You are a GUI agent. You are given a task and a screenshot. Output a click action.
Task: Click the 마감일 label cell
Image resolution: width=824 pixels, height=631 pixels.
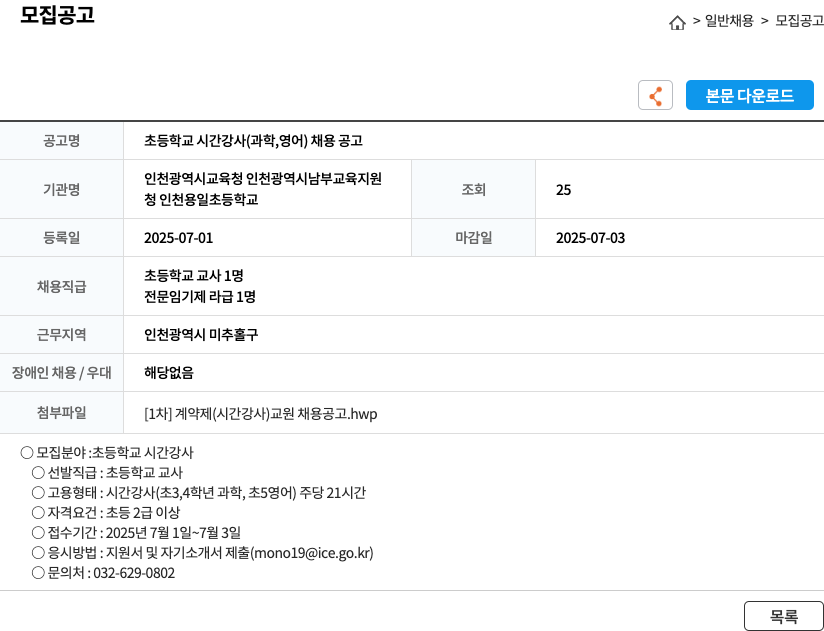click(x=473, y=237)
